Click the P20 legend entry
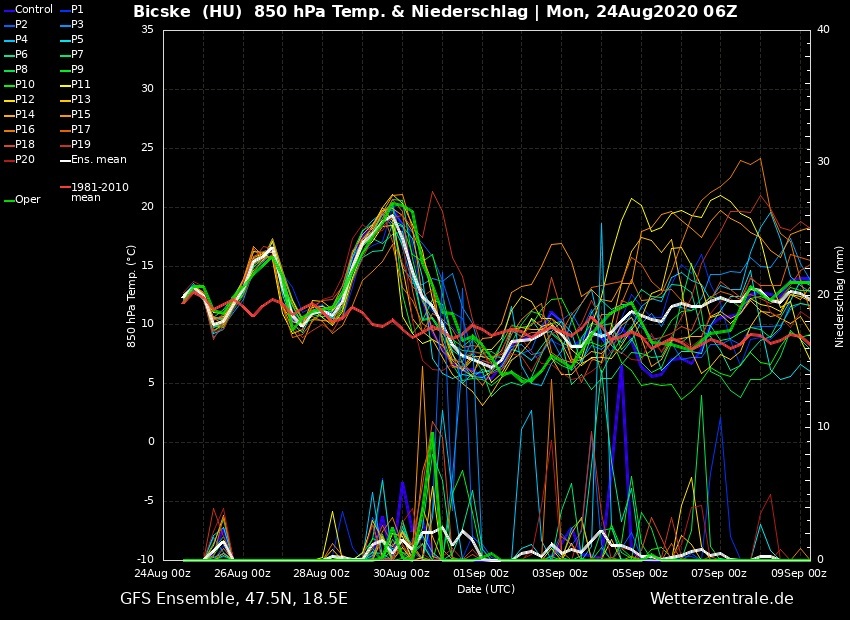Viewport: 850px width, 620px height. click(25, 159)
